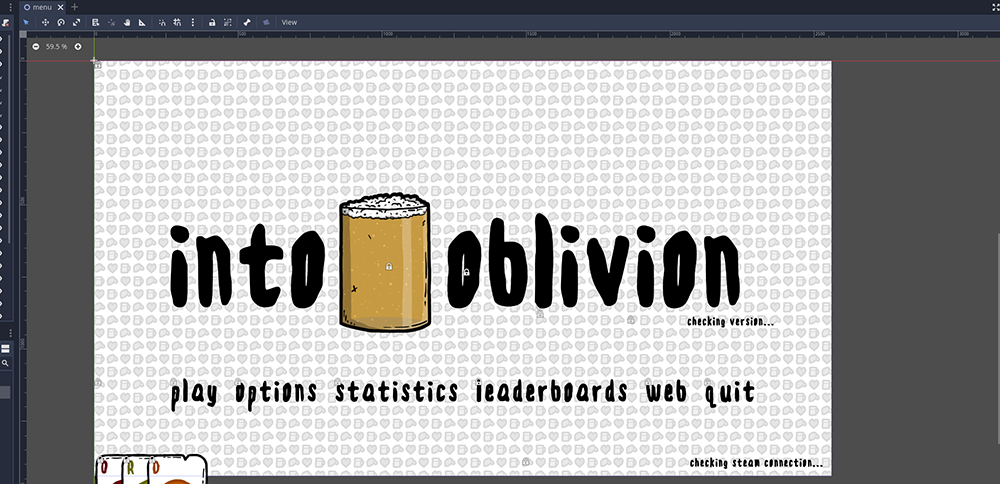
Task: Click the 'quit' menu label
Action: [x=730, y=393]
